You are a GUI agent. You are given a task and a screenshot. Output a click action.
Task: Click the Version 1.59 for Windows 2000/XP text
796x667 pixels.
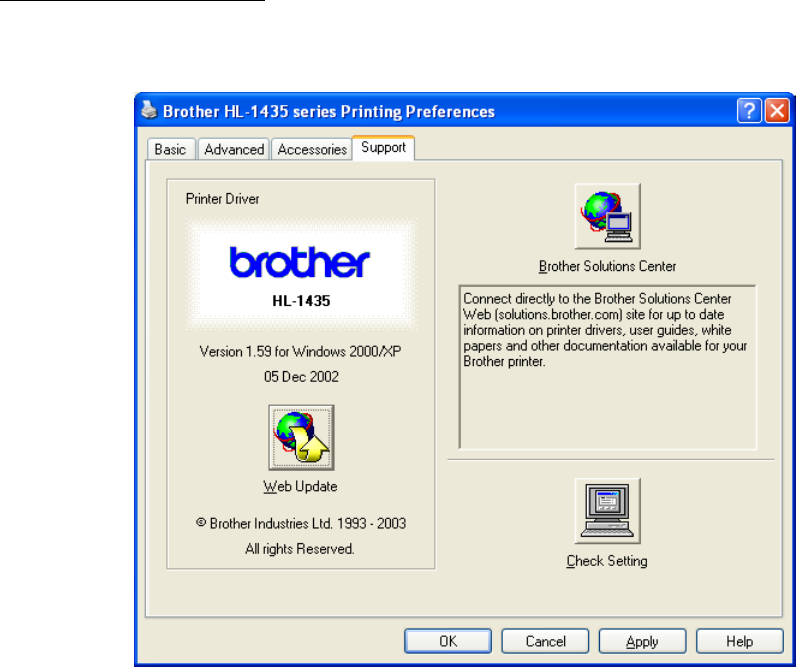tap(301, 351)
